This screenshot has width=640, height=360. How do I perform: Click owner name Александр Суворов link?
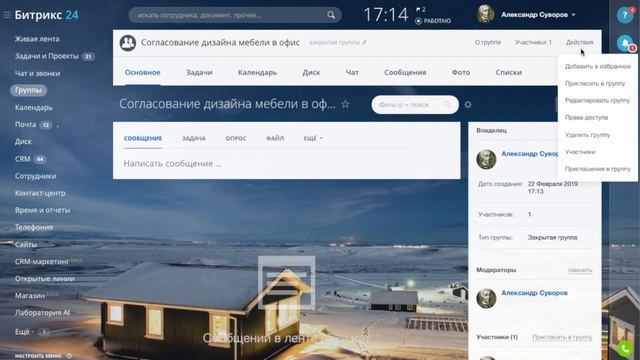pyautogui.click(x=530, y=154)
